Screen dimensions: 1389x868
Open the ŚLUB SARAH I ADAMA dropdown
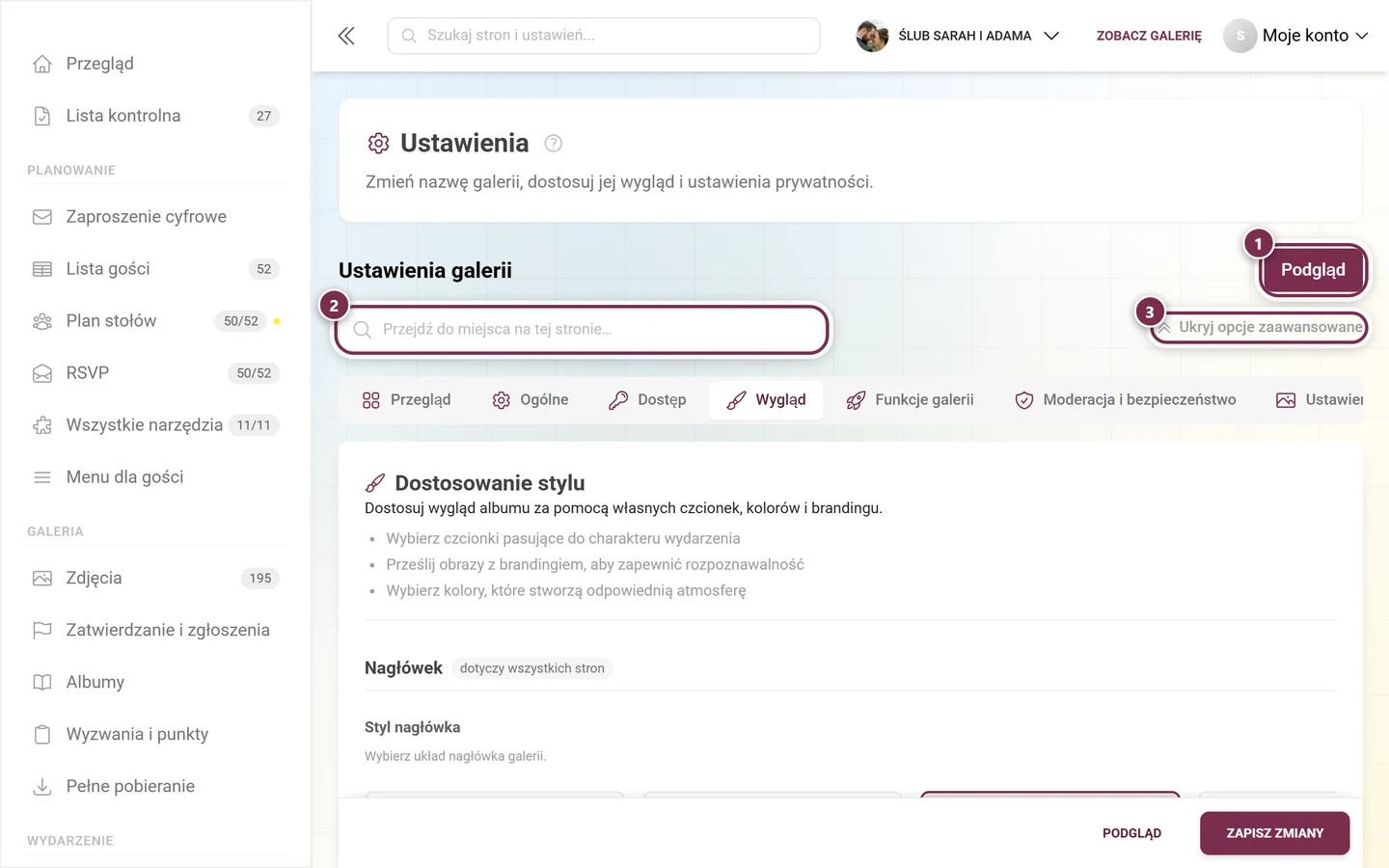958,36
